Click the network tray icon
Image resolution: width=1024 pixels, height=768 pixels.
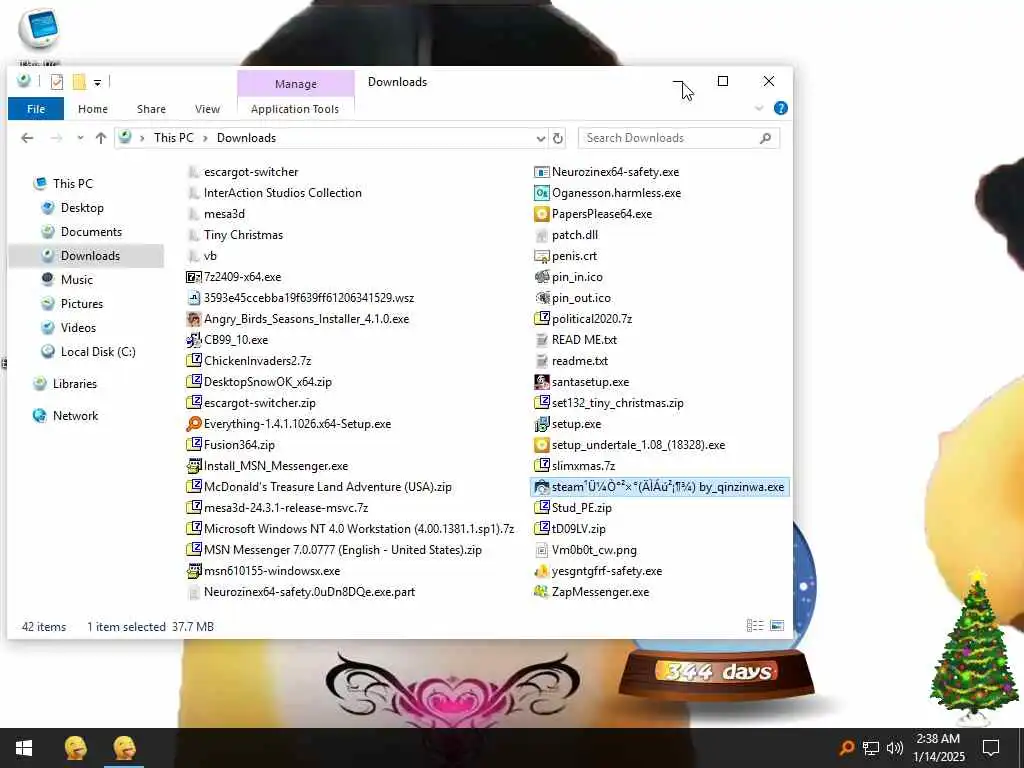[x=871, y=748]
